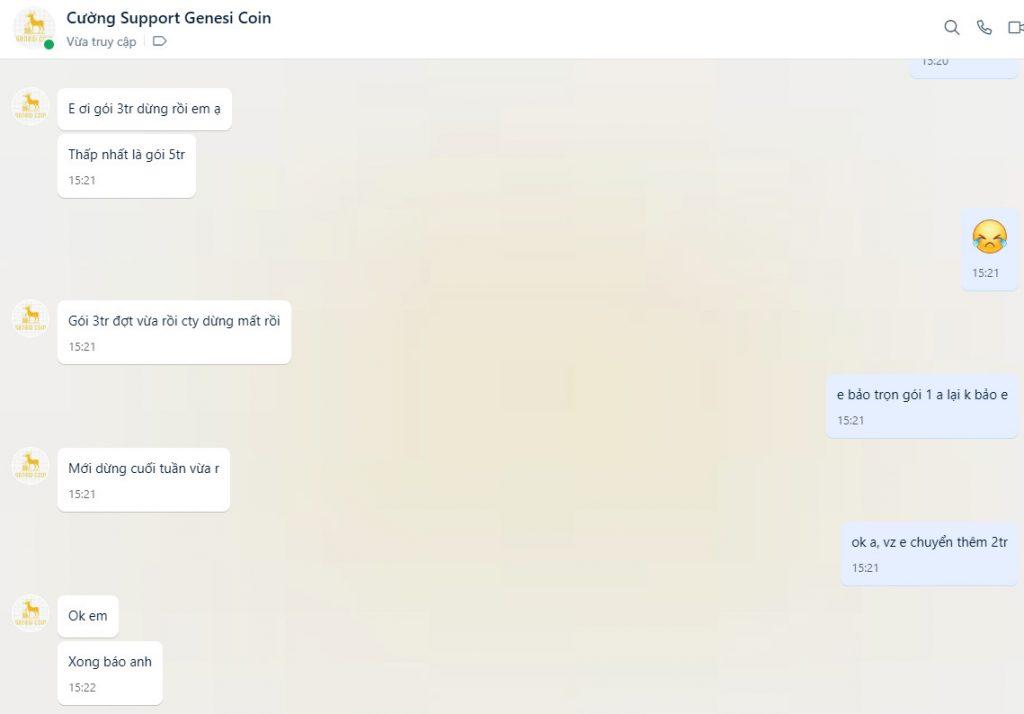Click avatar beside 'Gói 3tr đợt vừa rồi' message
The height and width of the screenshot is (714, 1024).
pyautogui.click(x=31, y=318)
